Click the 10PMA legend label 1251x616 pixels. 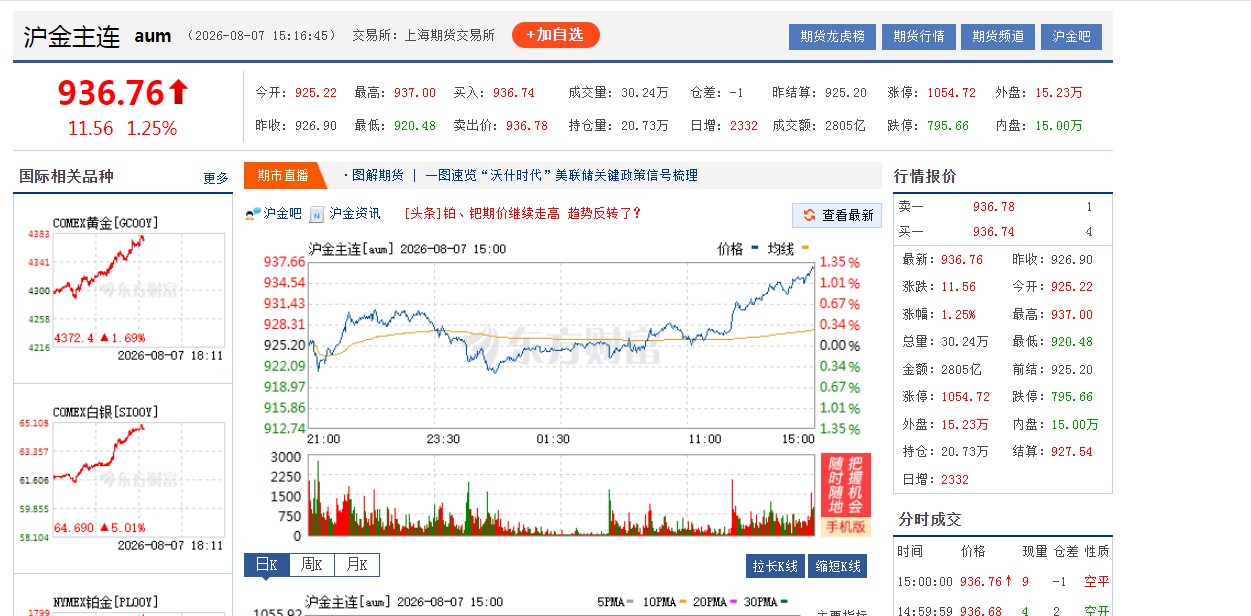tap(659, 602)
